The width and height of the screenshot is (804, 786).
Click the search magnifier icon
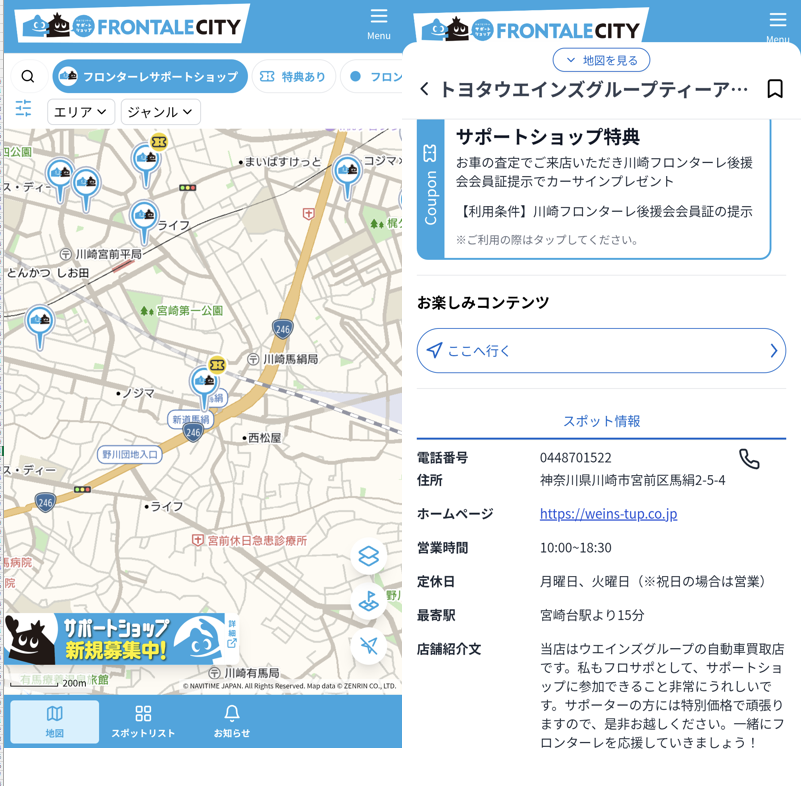[28, 77]
